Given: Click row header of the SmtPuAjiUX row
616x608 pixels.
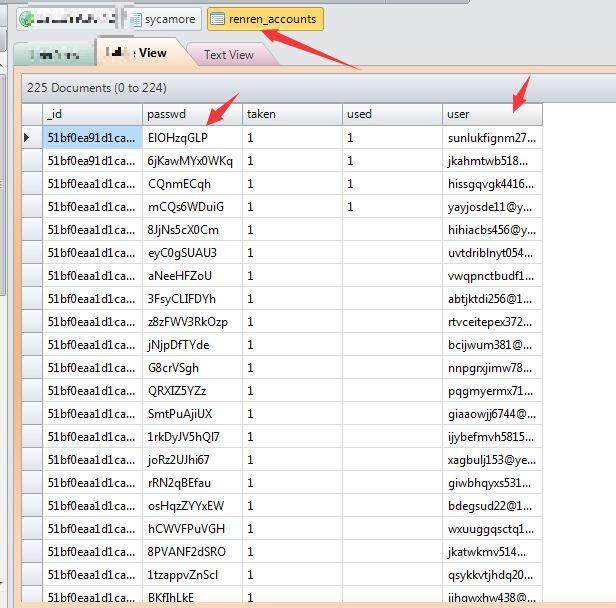Looking at the screenshot, I should click(x=32, y=414).
